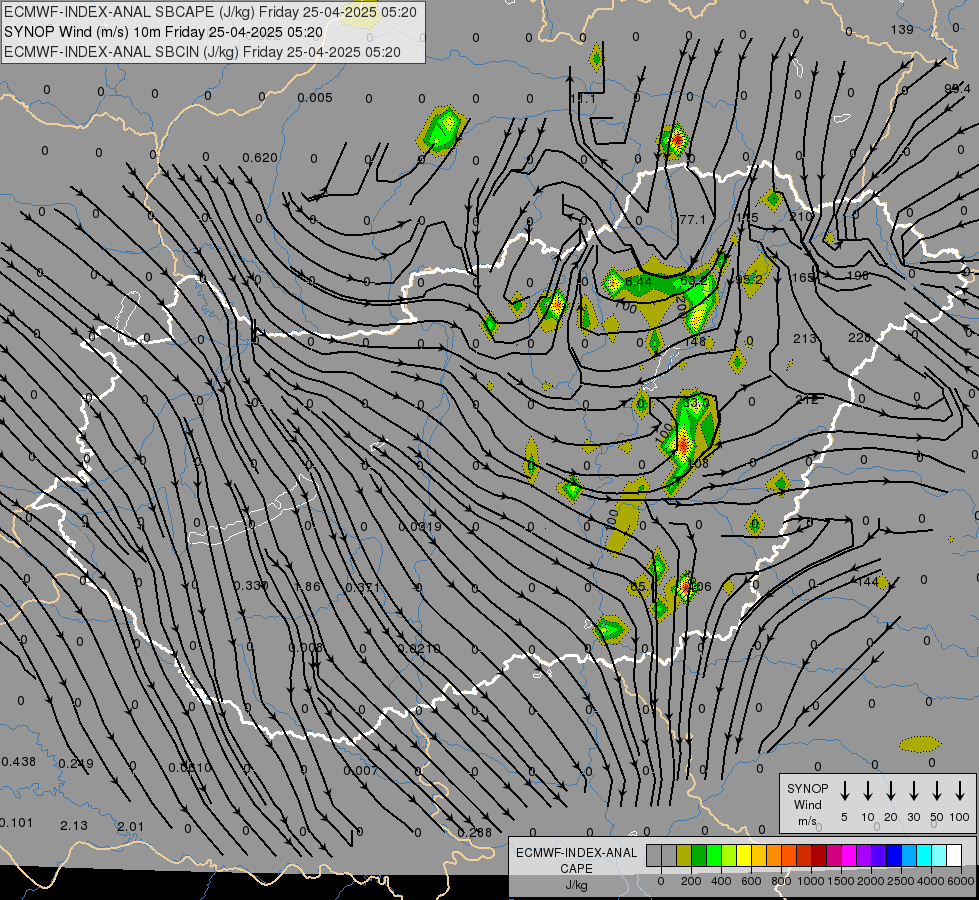Select the white swatch at legend end
The width and height of the screenshot is (979, 900).
tap(954, 855)
